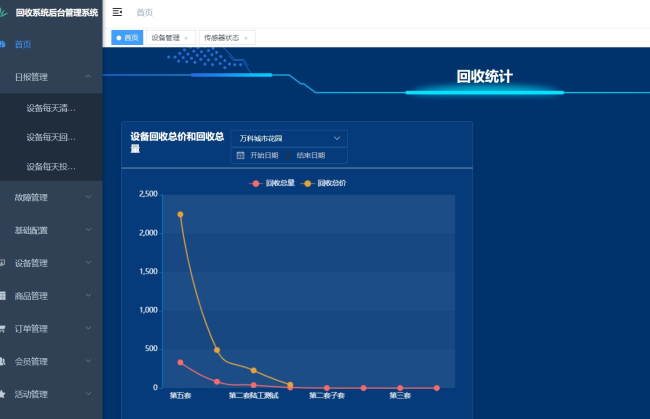This screenshot has height=419, width=650.
Task: Click the 首页 breadcrumb in the header
Action: 145,12
